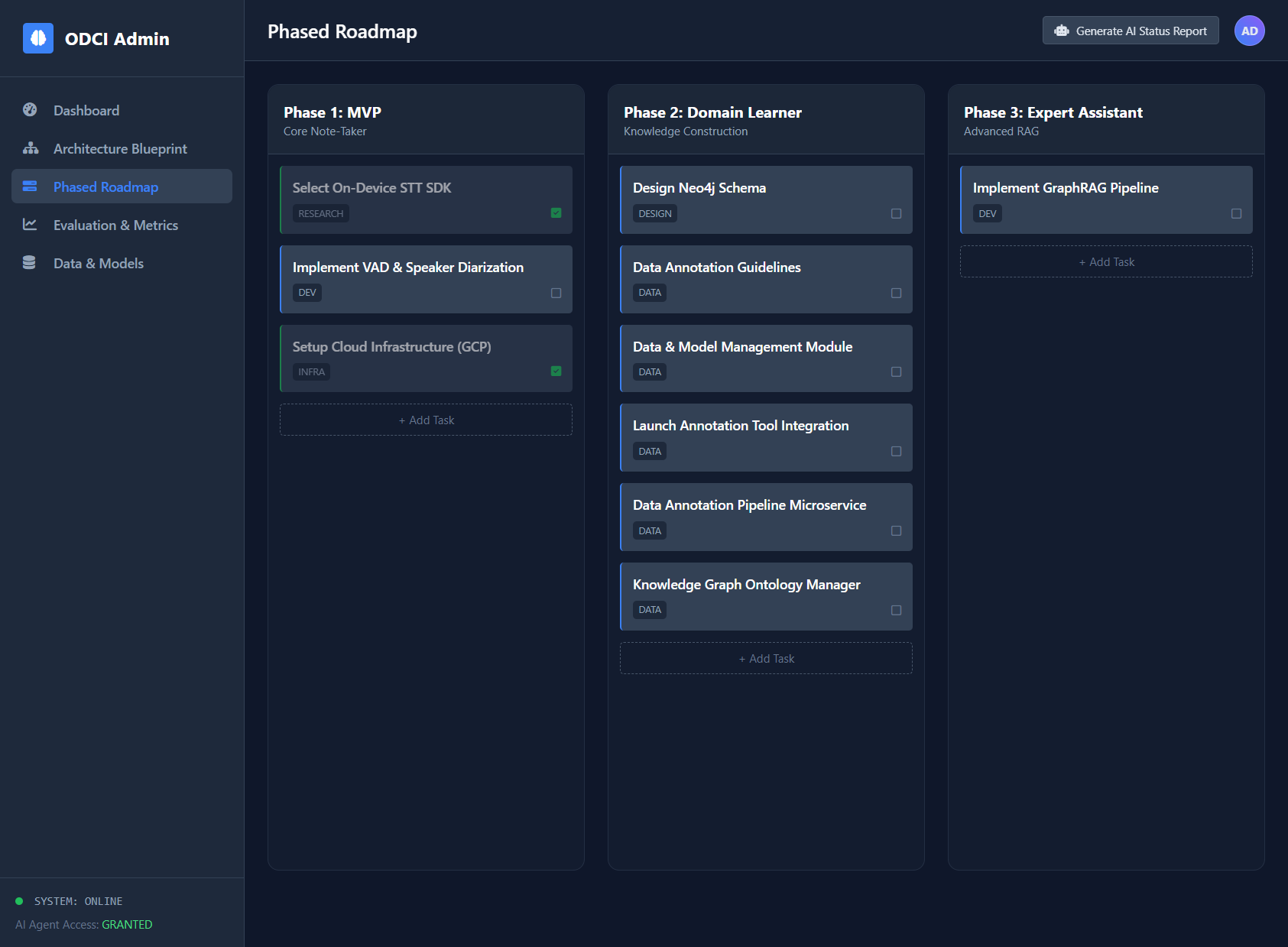Click the Data & Models database icon

click(x=30, y=262)
